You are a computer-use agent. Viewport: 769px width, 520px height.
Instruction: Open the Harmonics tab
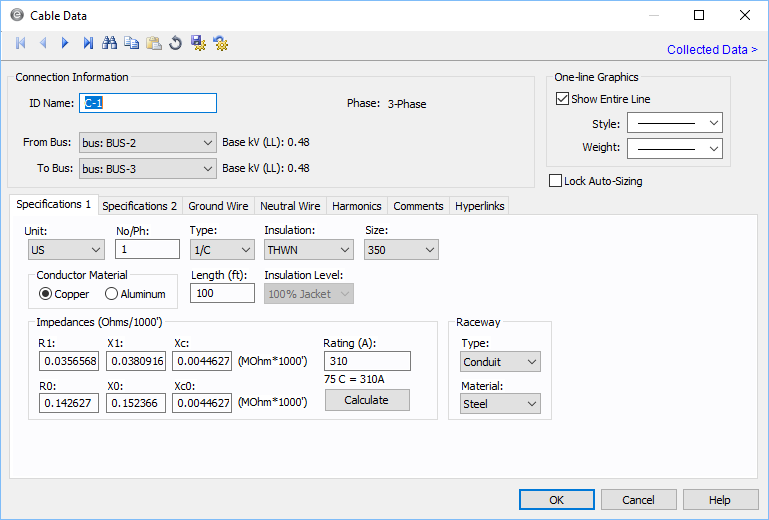[357, 206]
